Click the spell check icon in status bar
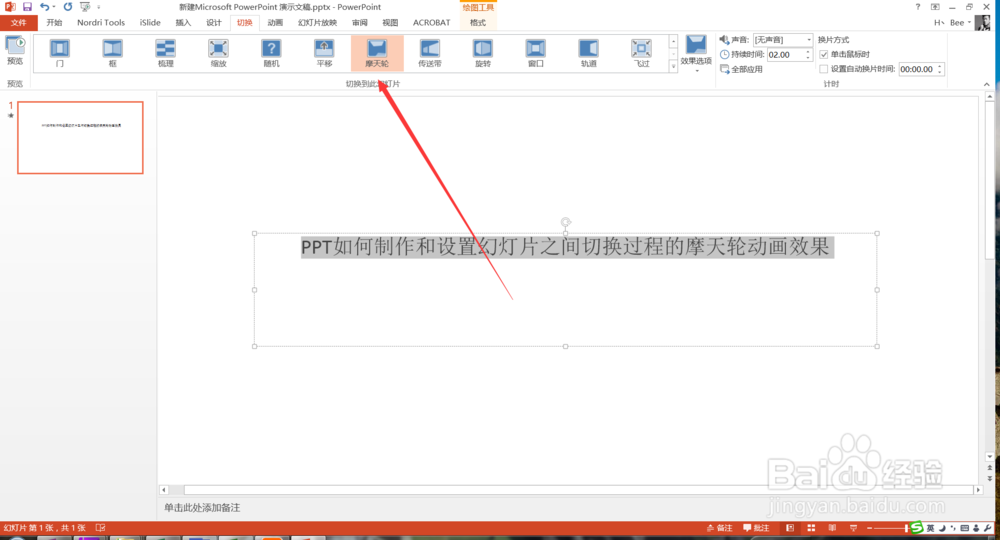1000x540 pixels. pos(100,528)
